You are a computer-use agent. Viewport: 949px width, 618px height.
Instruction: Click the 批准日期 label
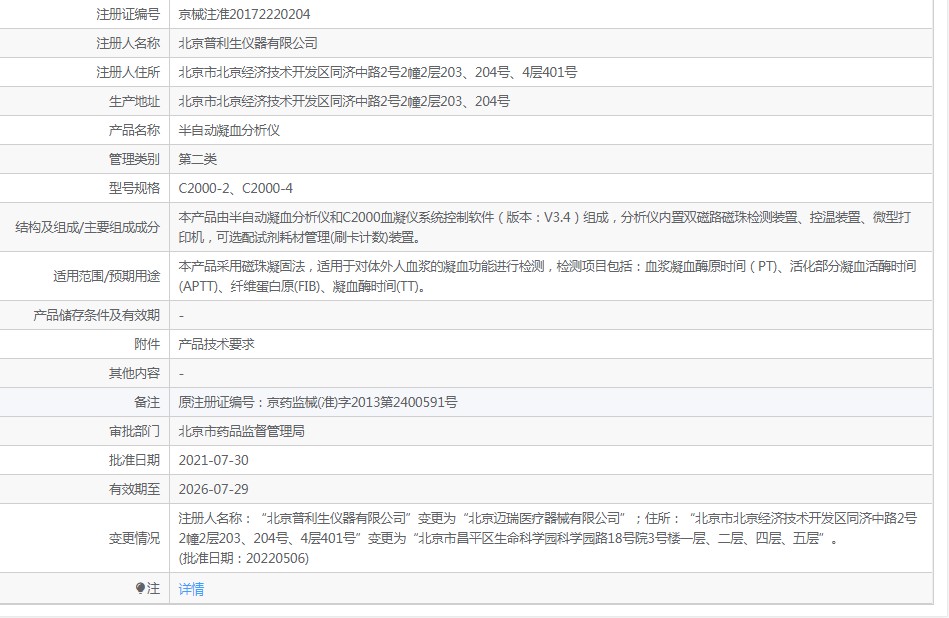(134, 460)
